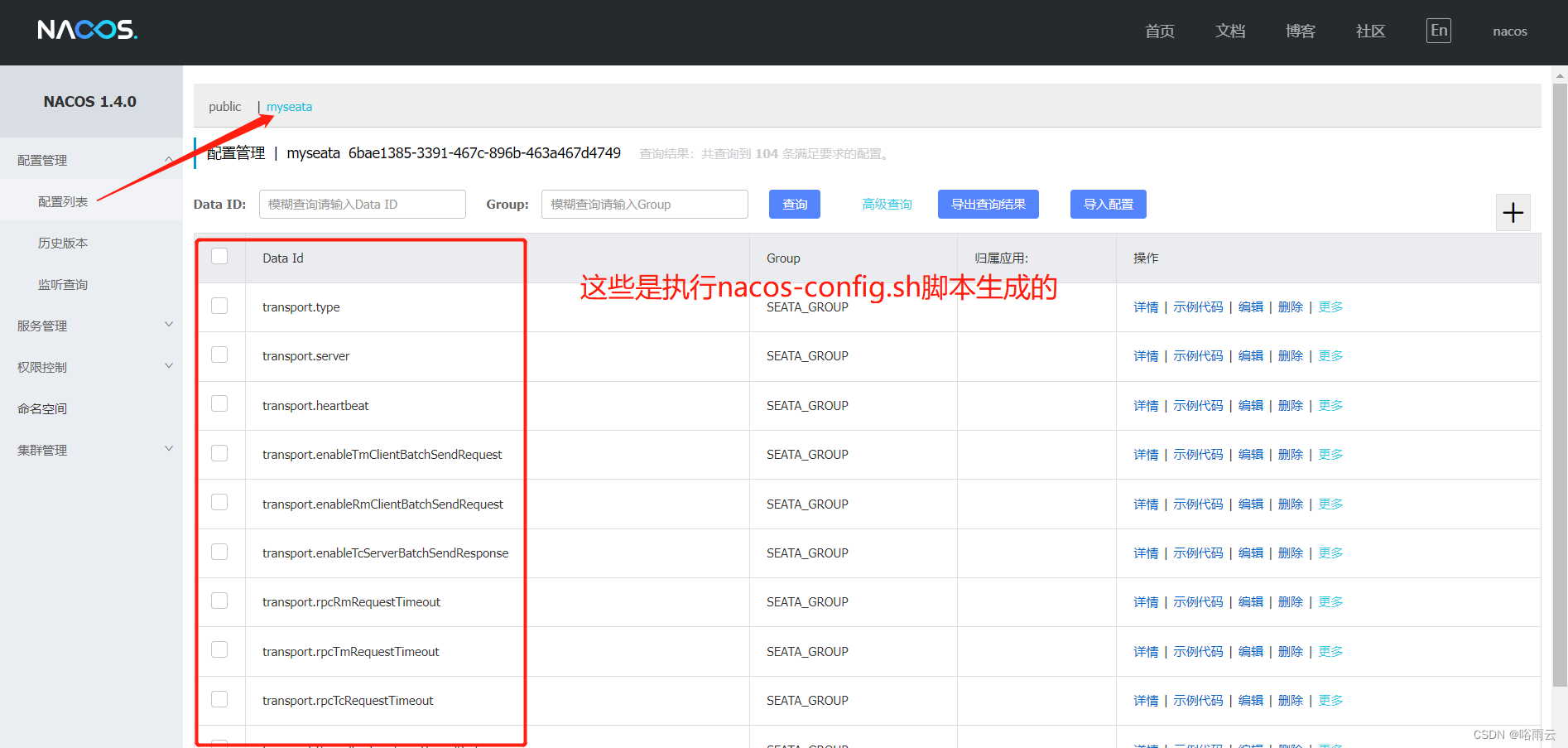
Task: Collapse the 配置管理 sidebar section chevron
Action: pos(169,159)
